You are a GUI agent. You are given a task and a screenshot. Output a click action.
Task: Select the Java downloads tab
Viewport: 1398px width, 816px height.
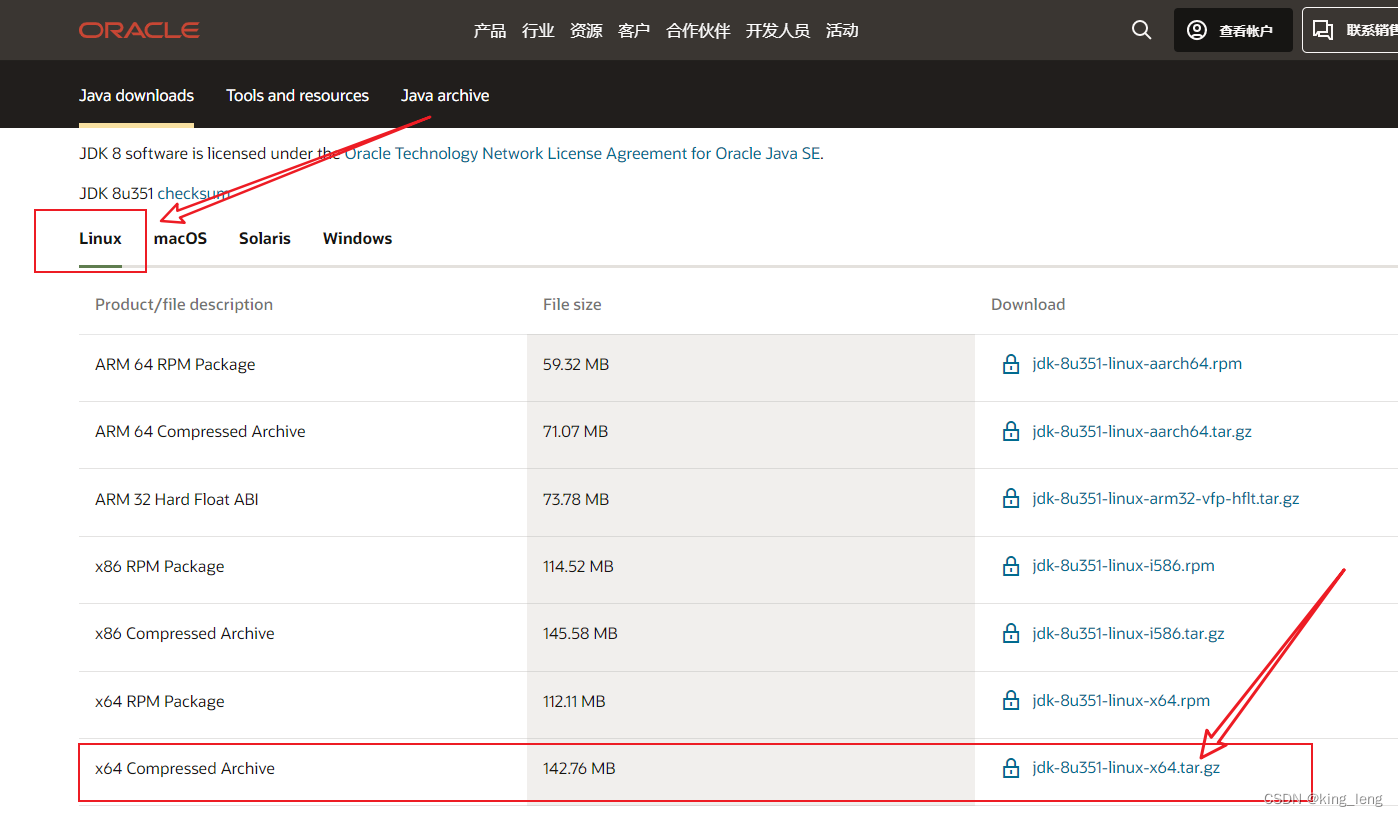click(x=136, y=95)
